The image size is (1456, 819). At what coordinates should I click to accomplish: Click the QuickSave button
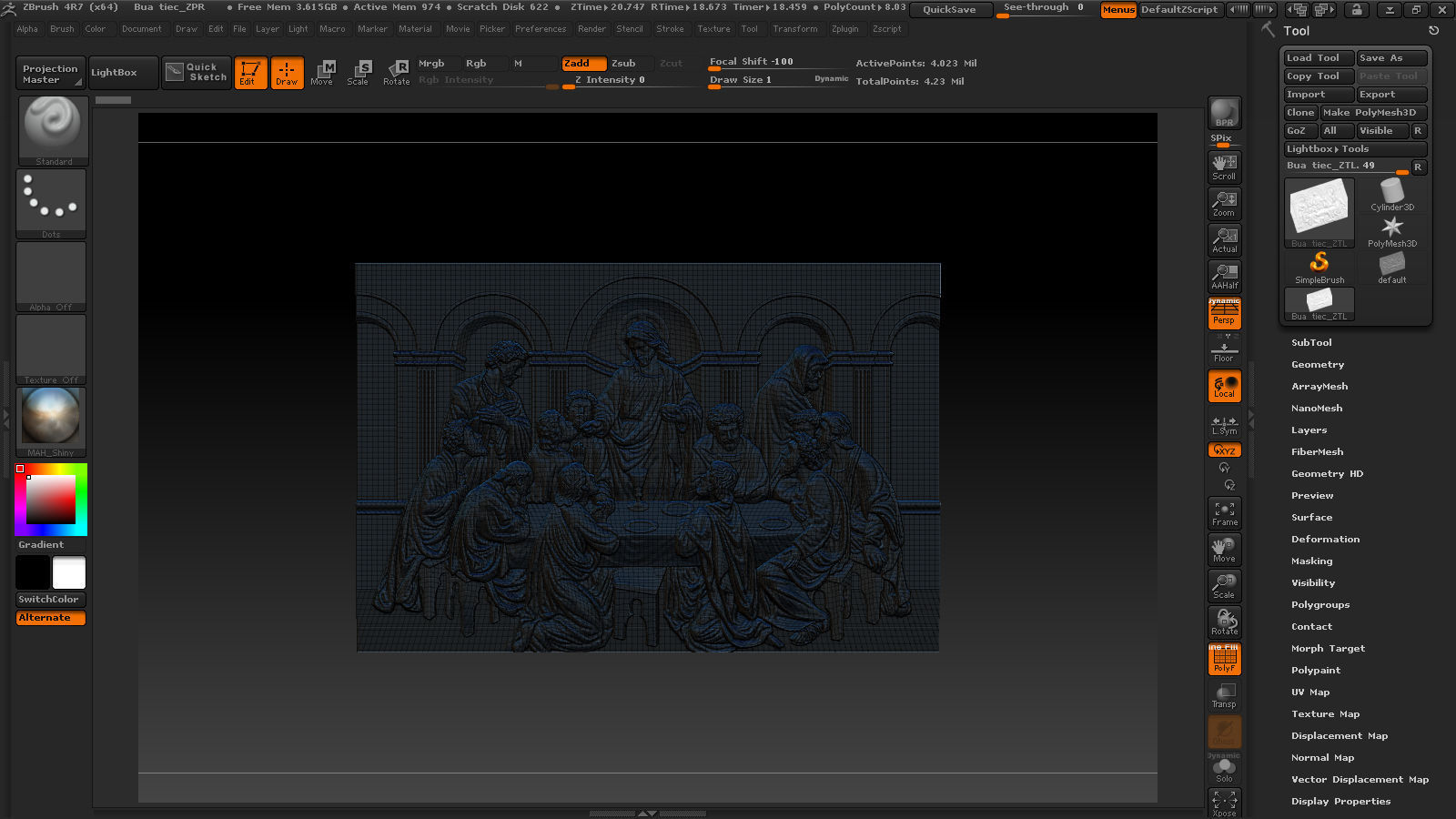click(x=949, y=9)
